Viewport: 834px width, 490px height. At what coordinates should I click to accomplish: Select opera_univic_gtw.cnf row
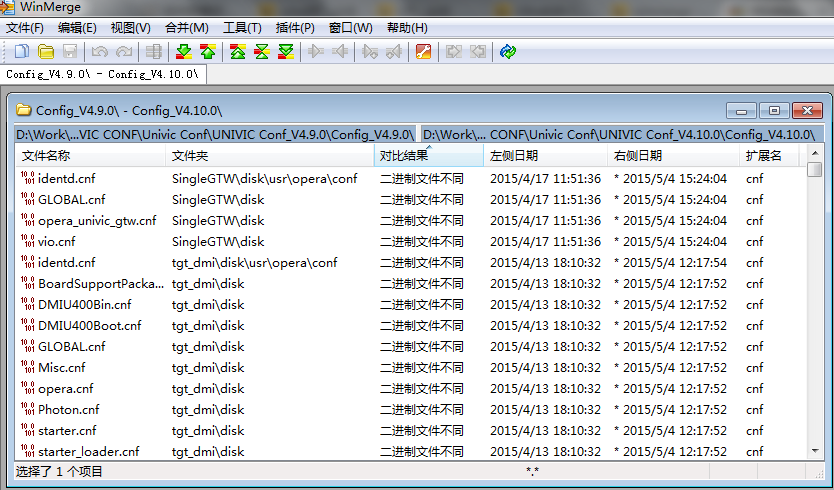410,220
